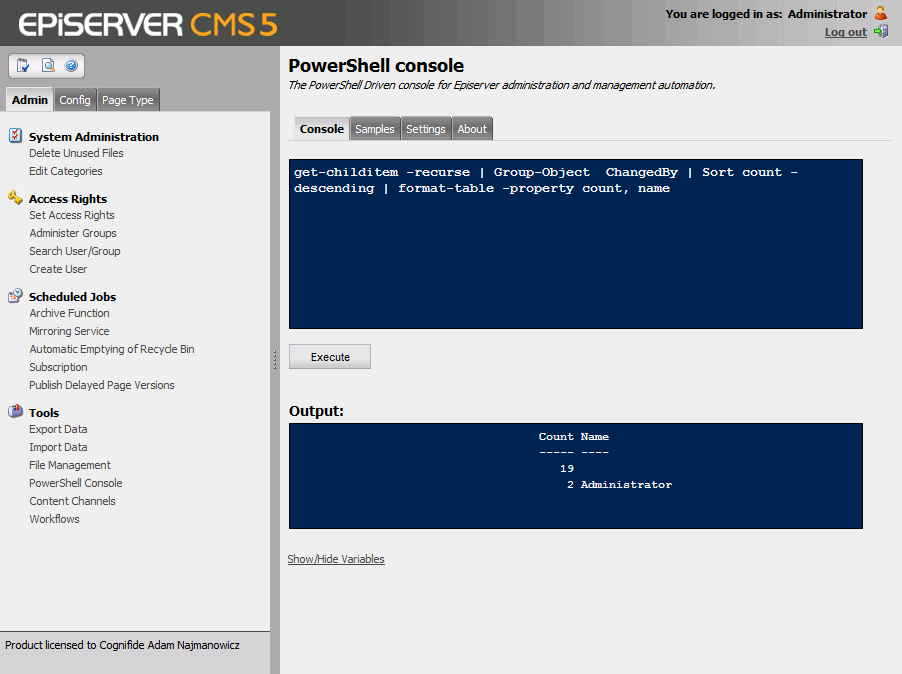Click the Administrator user avatar icon
Viewport: 902px width, 674px height.
coord(880,13)
